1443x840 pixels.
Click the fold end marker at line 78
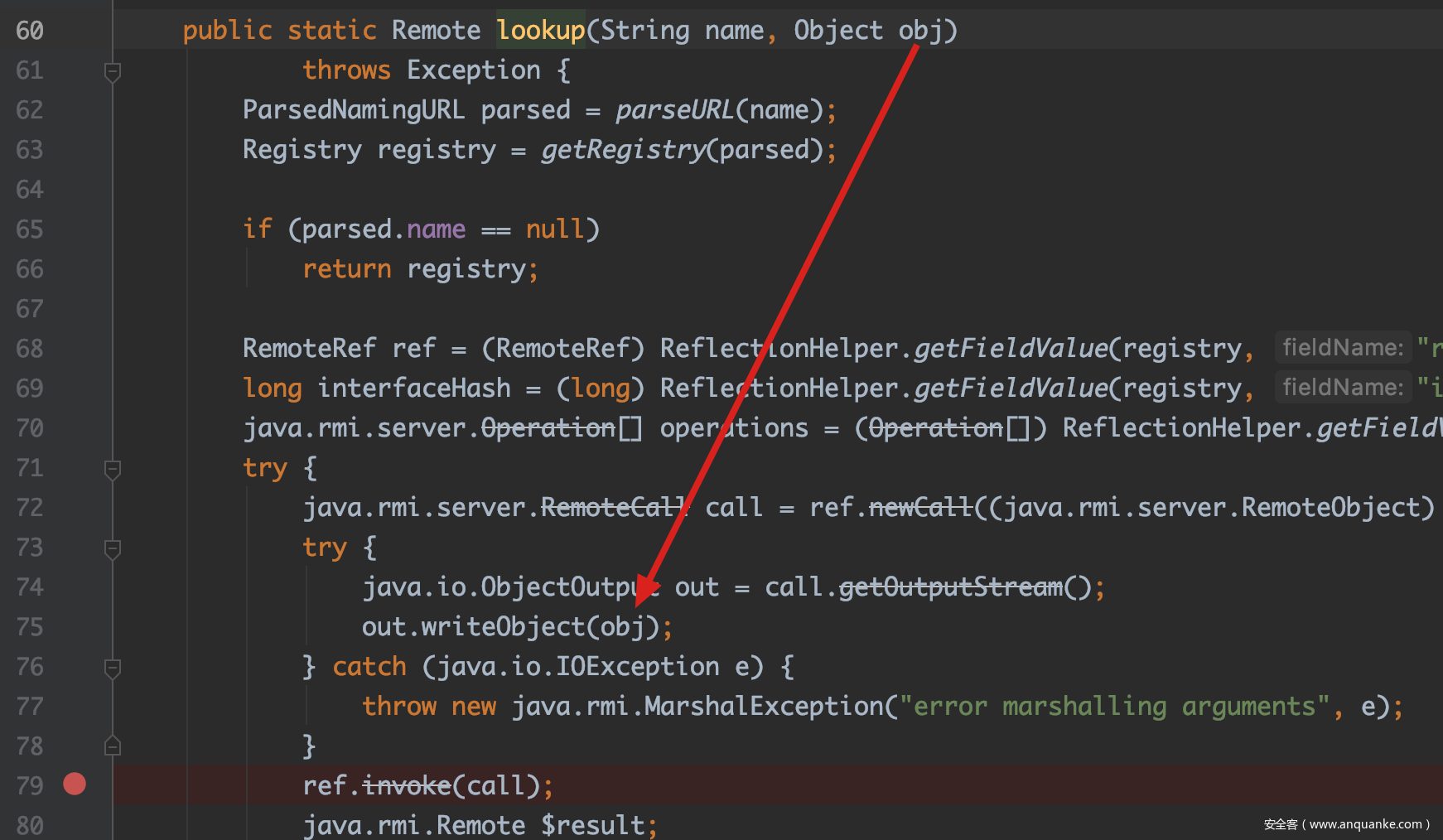pos(113,746)
